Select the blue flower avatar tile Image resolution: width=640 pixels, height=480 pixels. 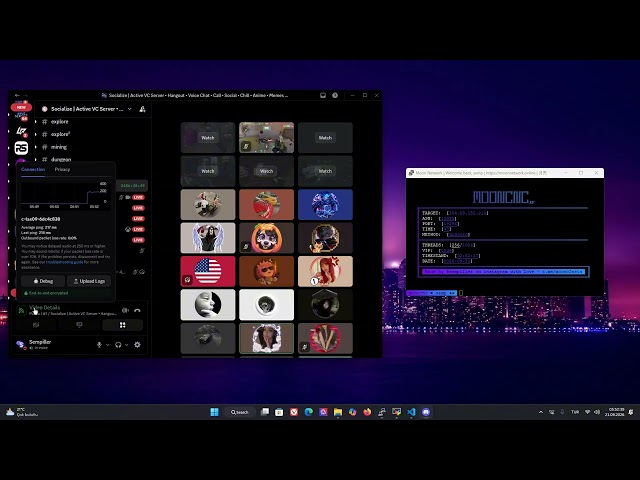[x=325, y=204]
